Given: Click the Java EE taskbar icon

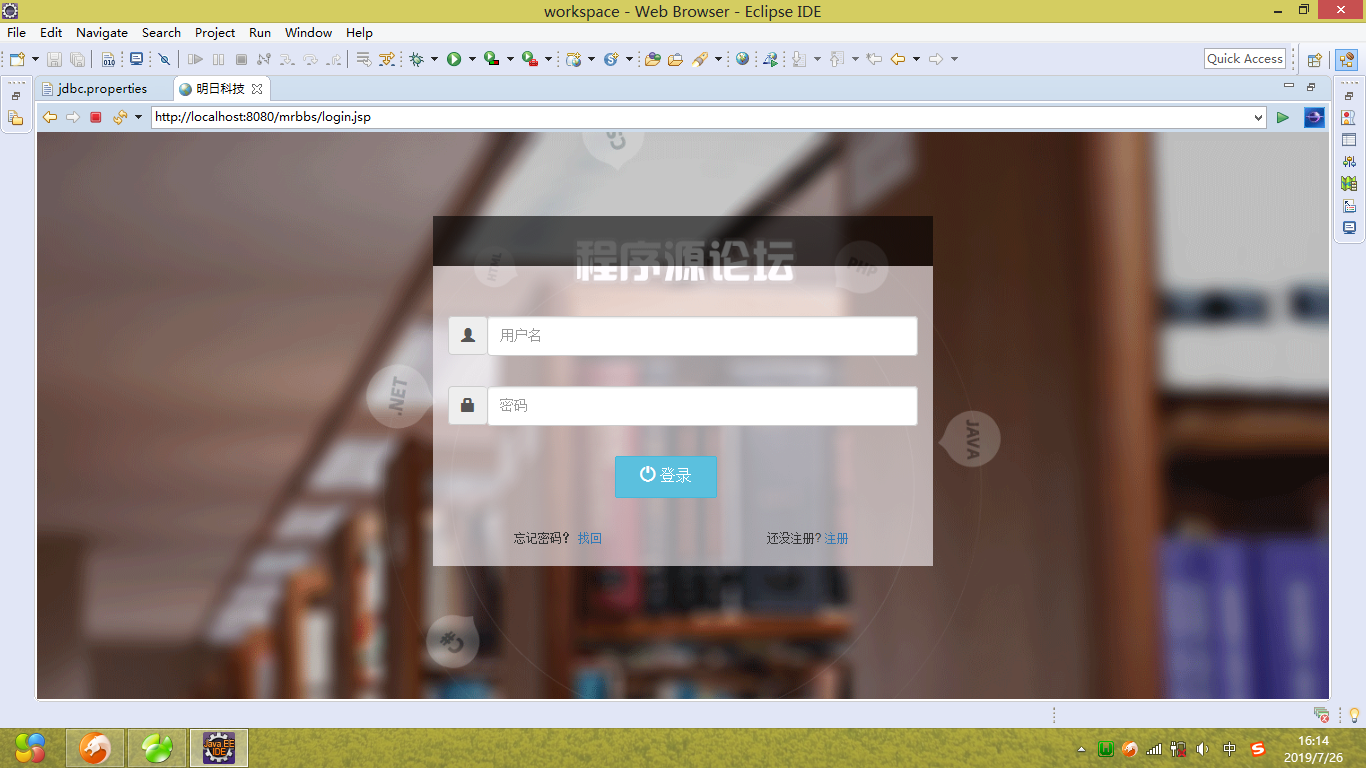Looking at the screenshot, I should [x=219, y=748].
